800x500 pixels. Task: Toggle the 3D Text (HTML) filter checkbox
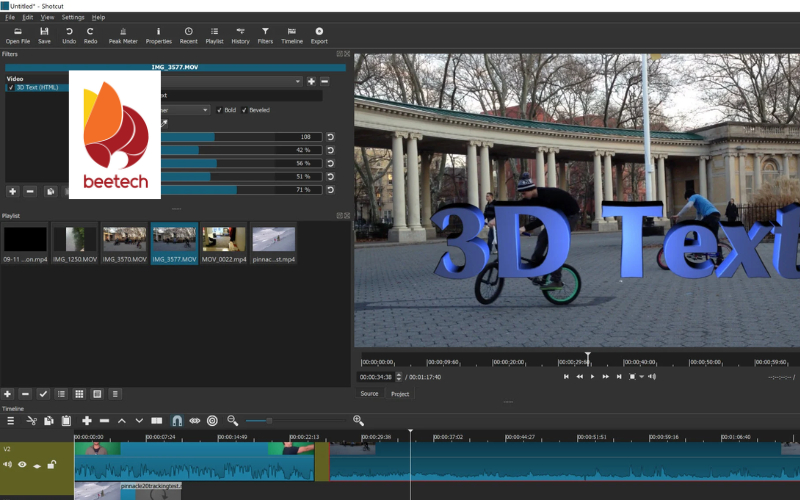point(11,88)
